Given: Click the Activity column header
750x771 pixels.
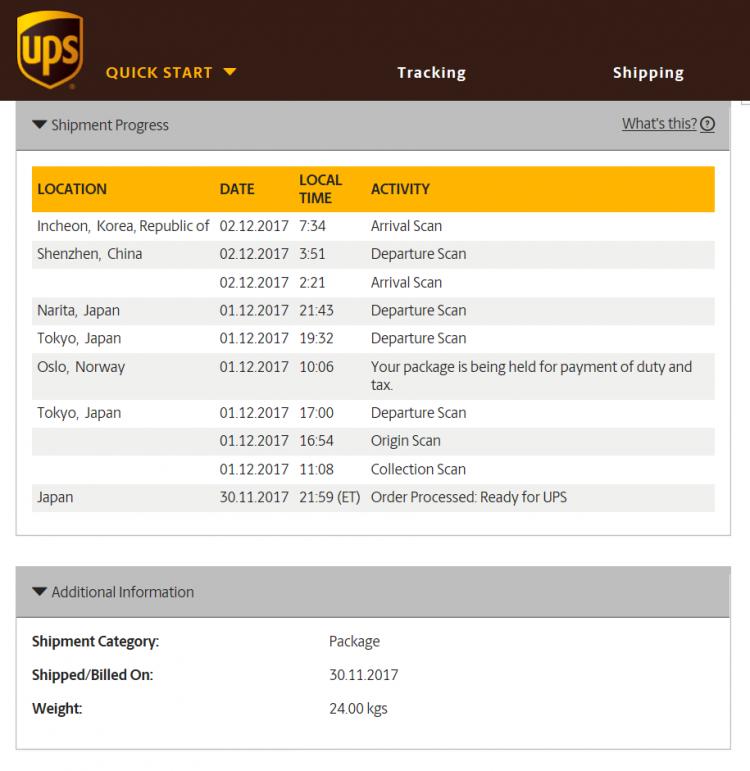Looking at the screenshot, I should pyautogui.click(x=400, y=189).
